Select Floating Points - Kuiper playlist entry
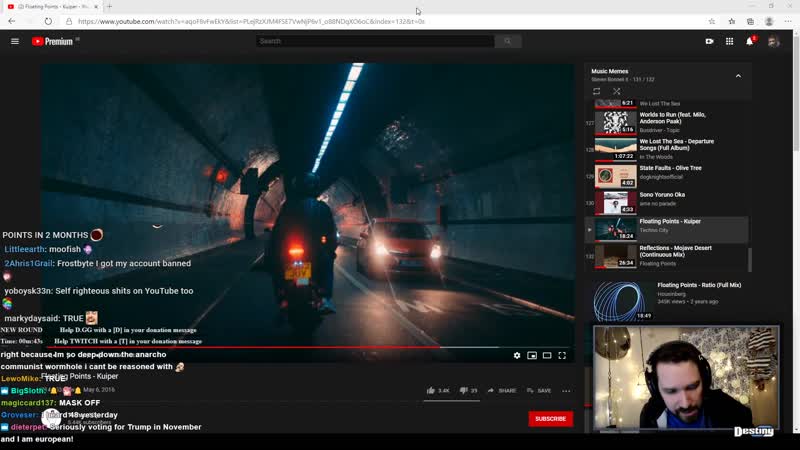This screenshot has width=800, height=450. click(667, 229)
